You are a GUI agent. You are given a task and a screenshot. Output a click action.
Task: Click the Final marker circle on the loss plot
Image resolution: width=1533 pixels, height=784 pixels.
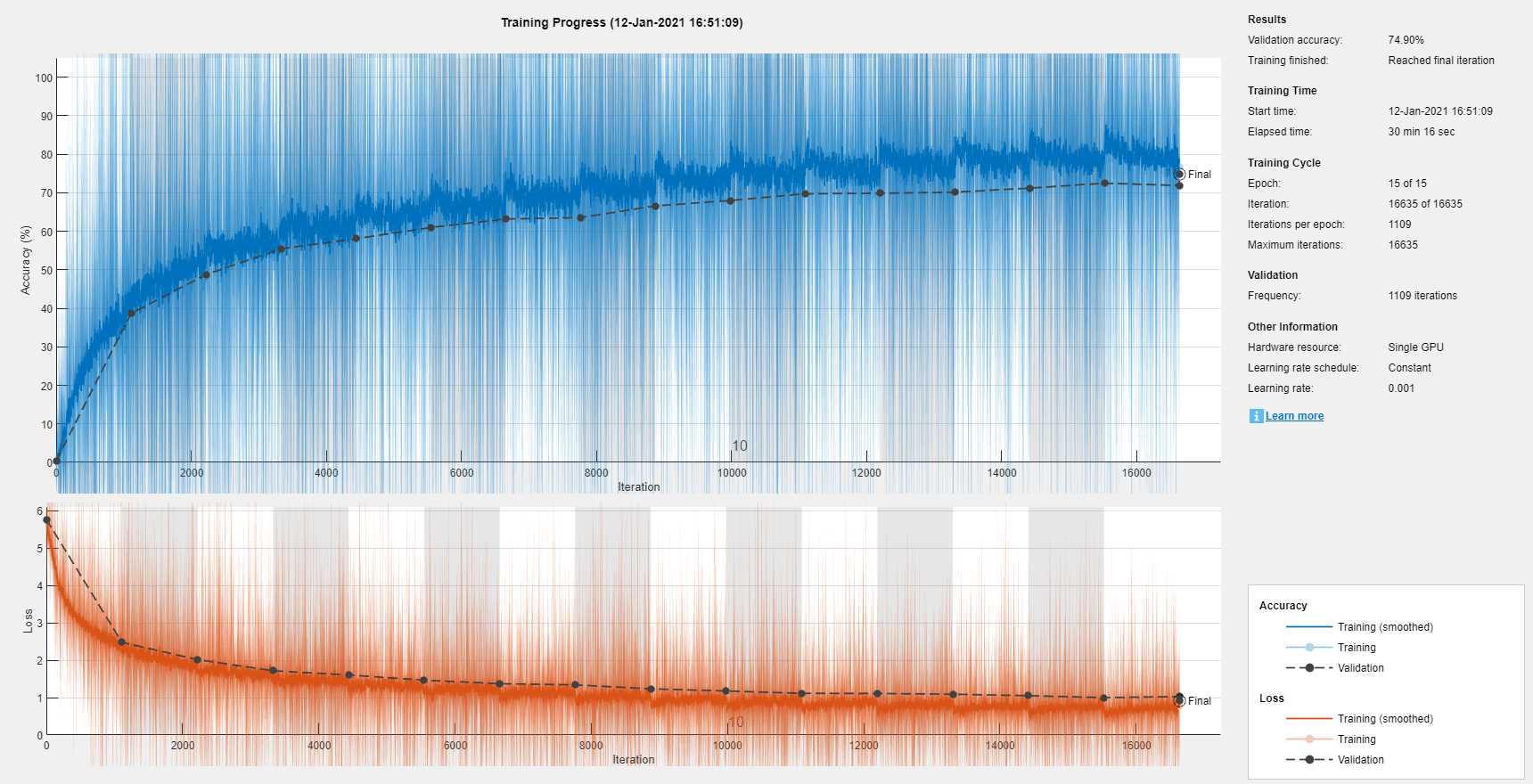1179,701
